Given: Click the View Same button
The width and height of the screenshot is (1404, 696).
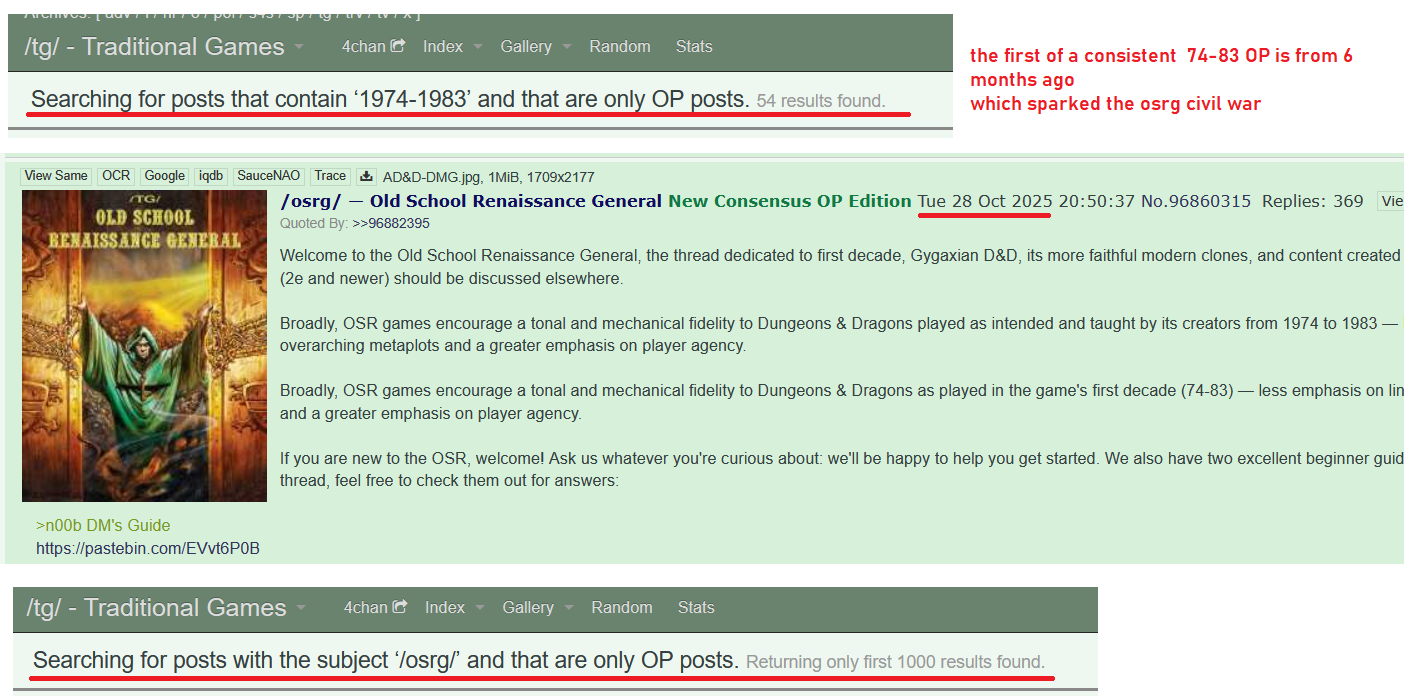Looking at the screenshot, I should (56, 176).
